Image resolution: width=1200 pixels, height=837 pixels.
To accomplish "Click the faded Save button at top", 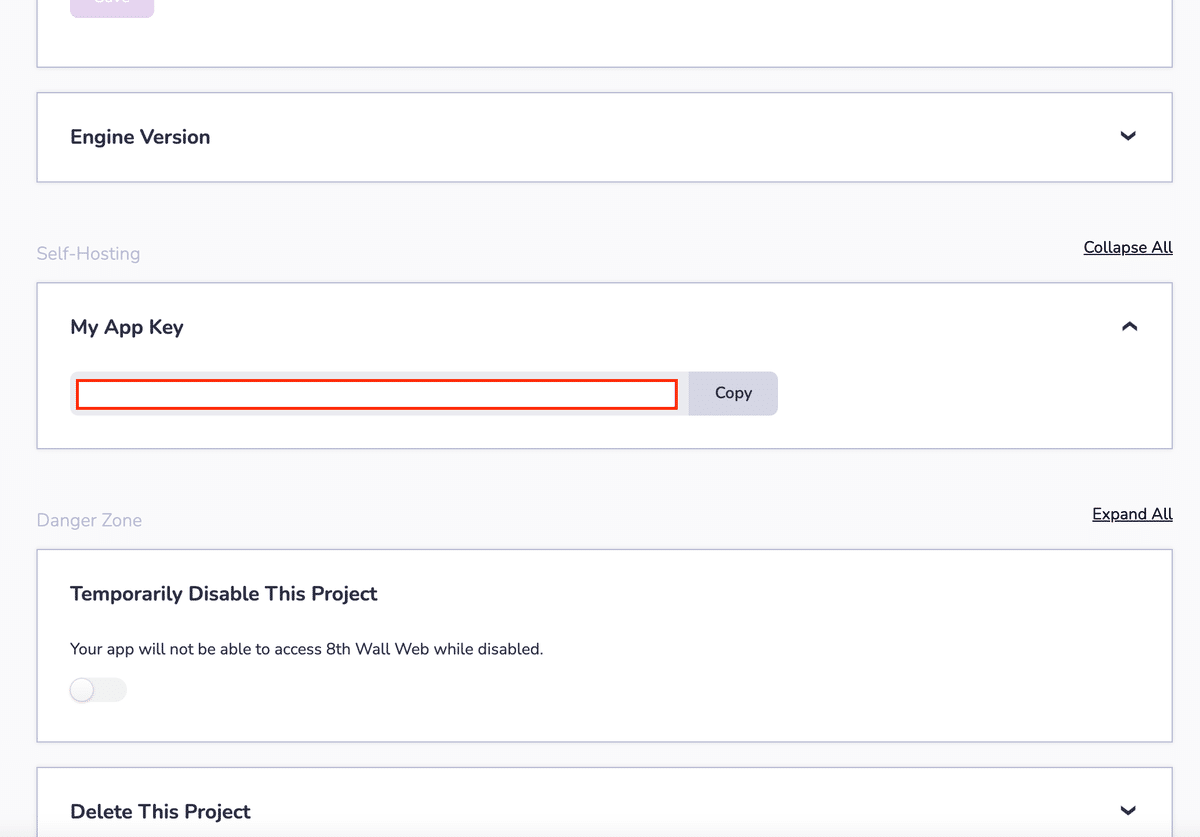I will (x=112, y=6).
